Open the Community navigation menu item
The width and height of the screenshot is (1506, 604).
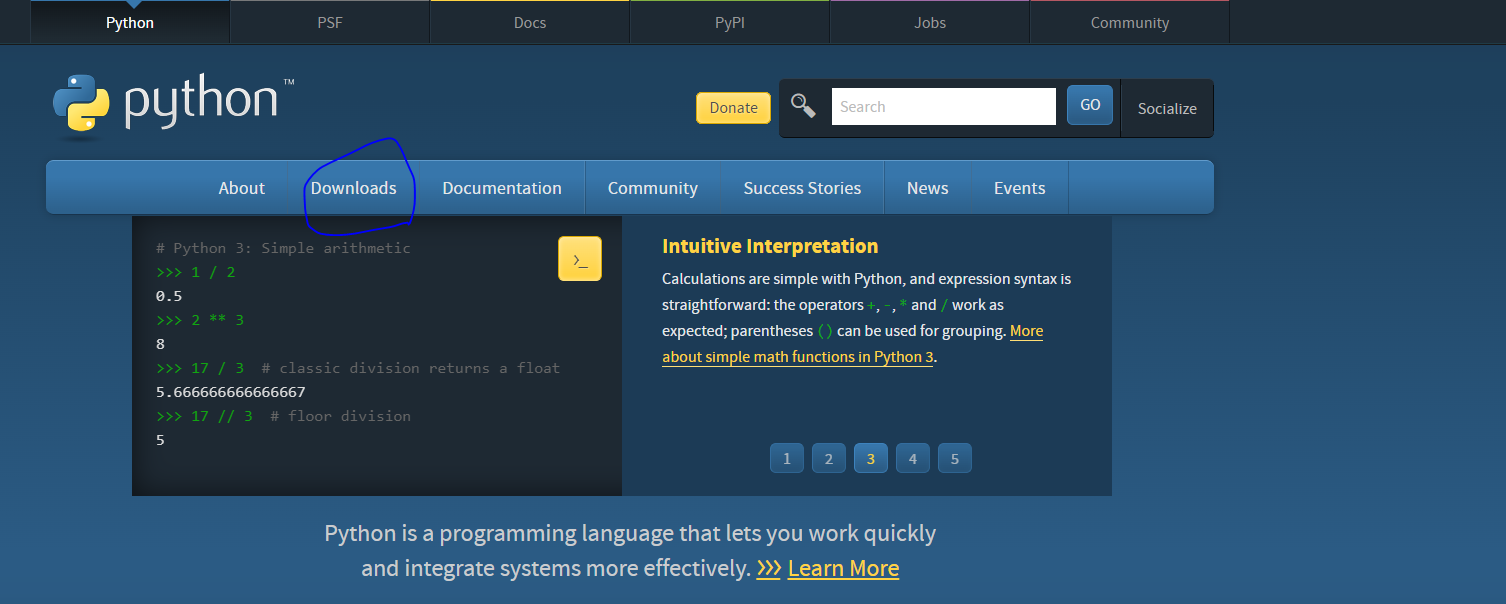click(x=653, y=188)
